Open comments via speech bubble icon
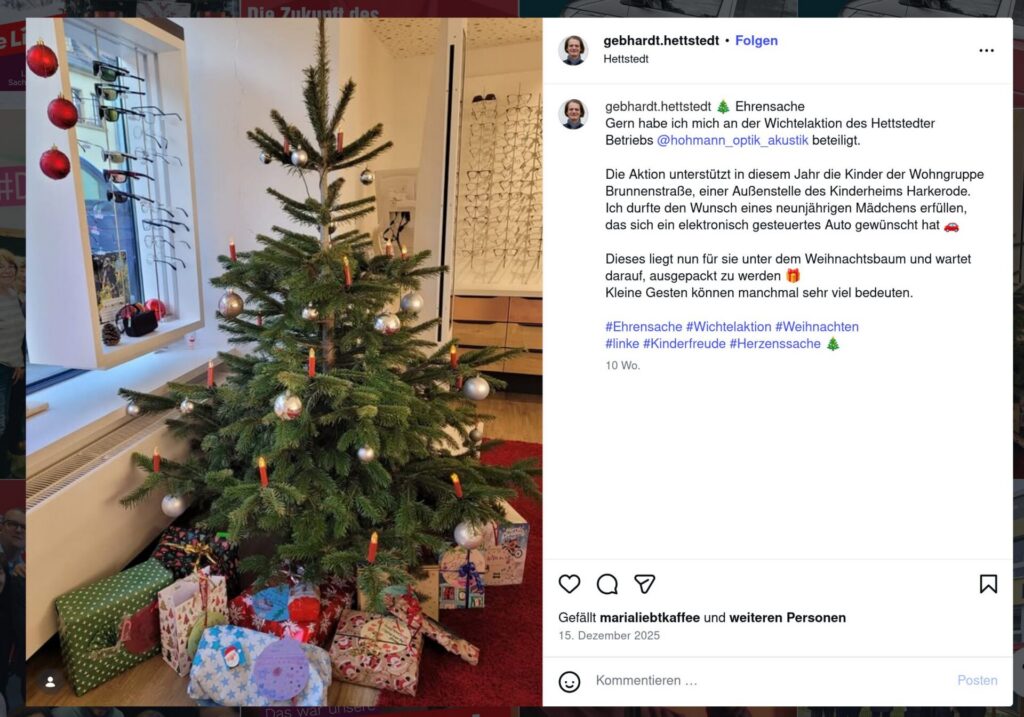This screenshot has width=1024, height=717. coord(607,584)
